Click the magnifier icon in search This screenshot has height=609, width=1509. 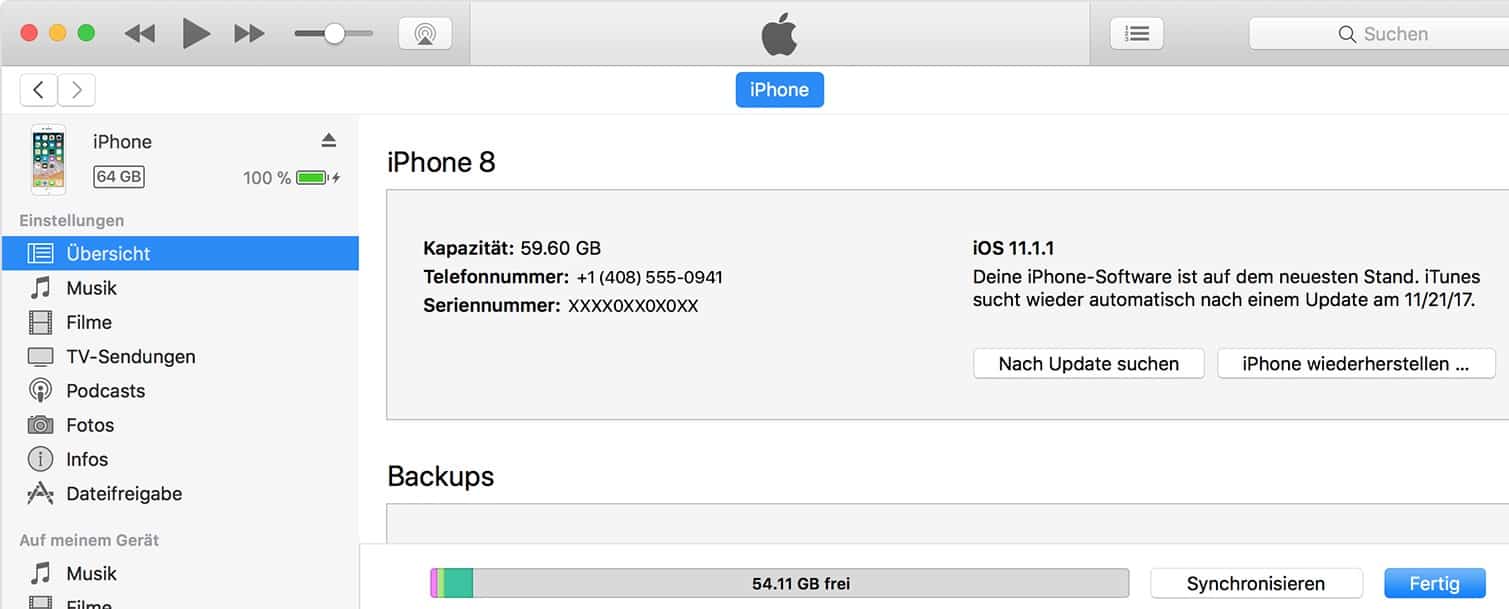pyautogui.click(x=1347, y=34)
